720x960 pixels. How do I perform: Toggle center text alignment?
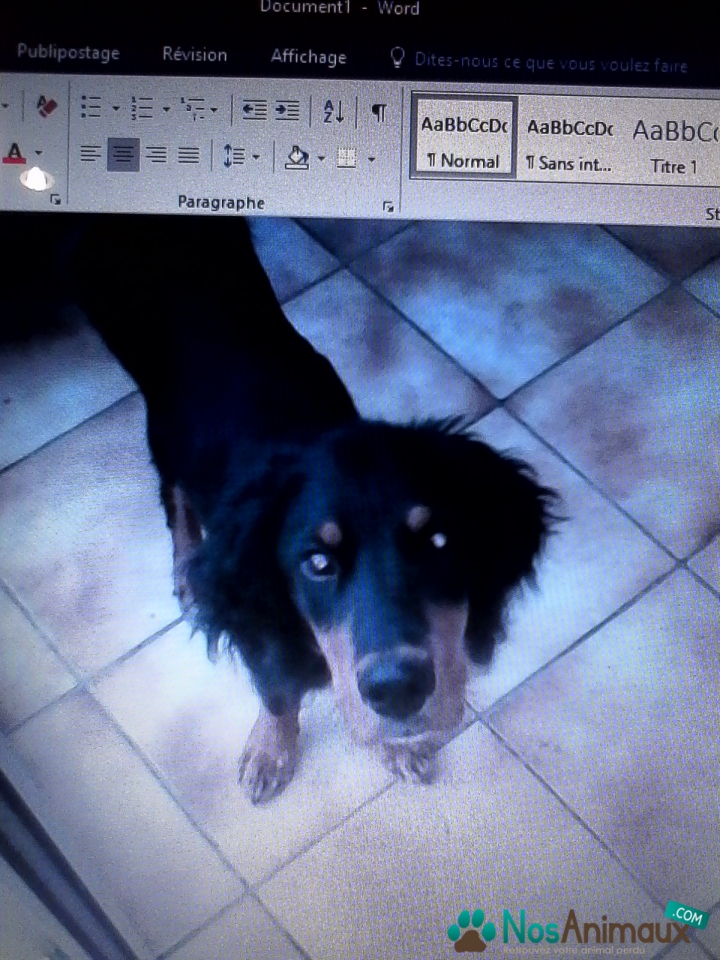click(123, 155)
